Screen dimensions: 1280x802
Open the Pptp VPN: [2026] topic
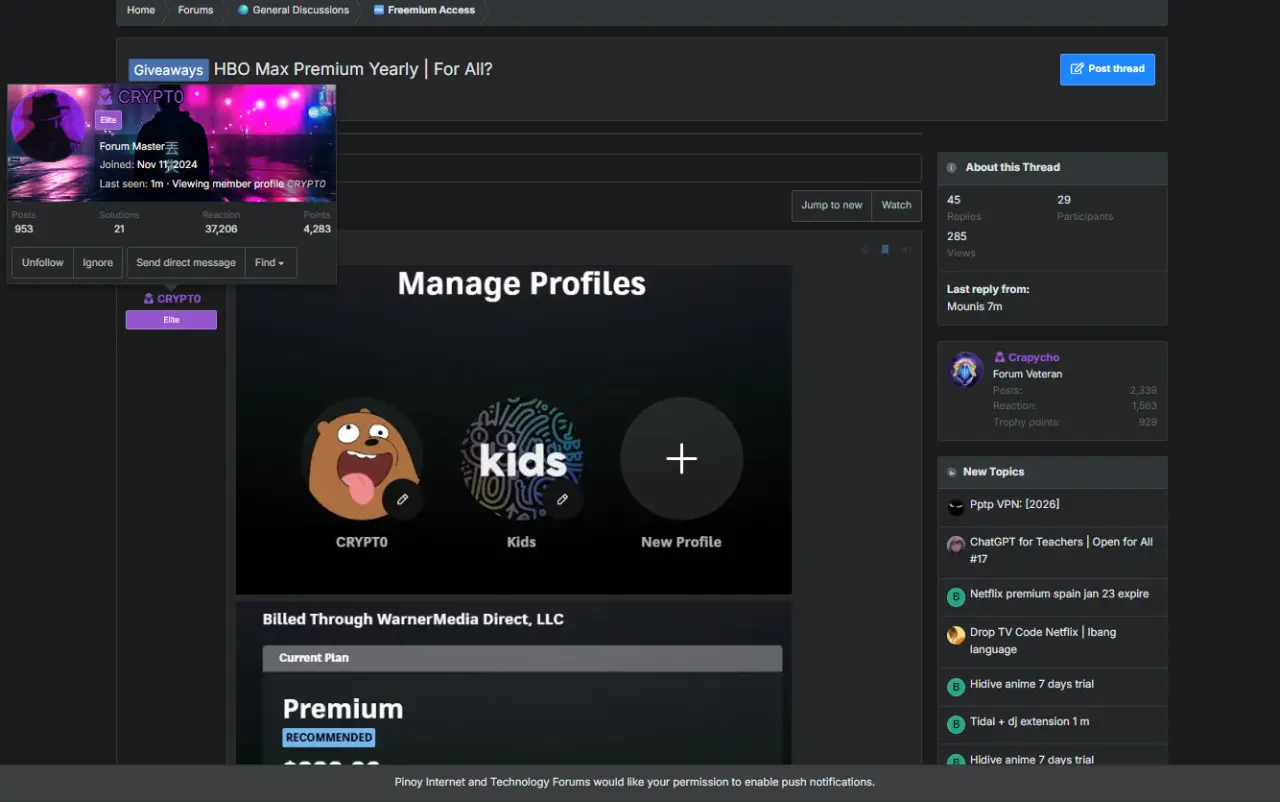1014,504
